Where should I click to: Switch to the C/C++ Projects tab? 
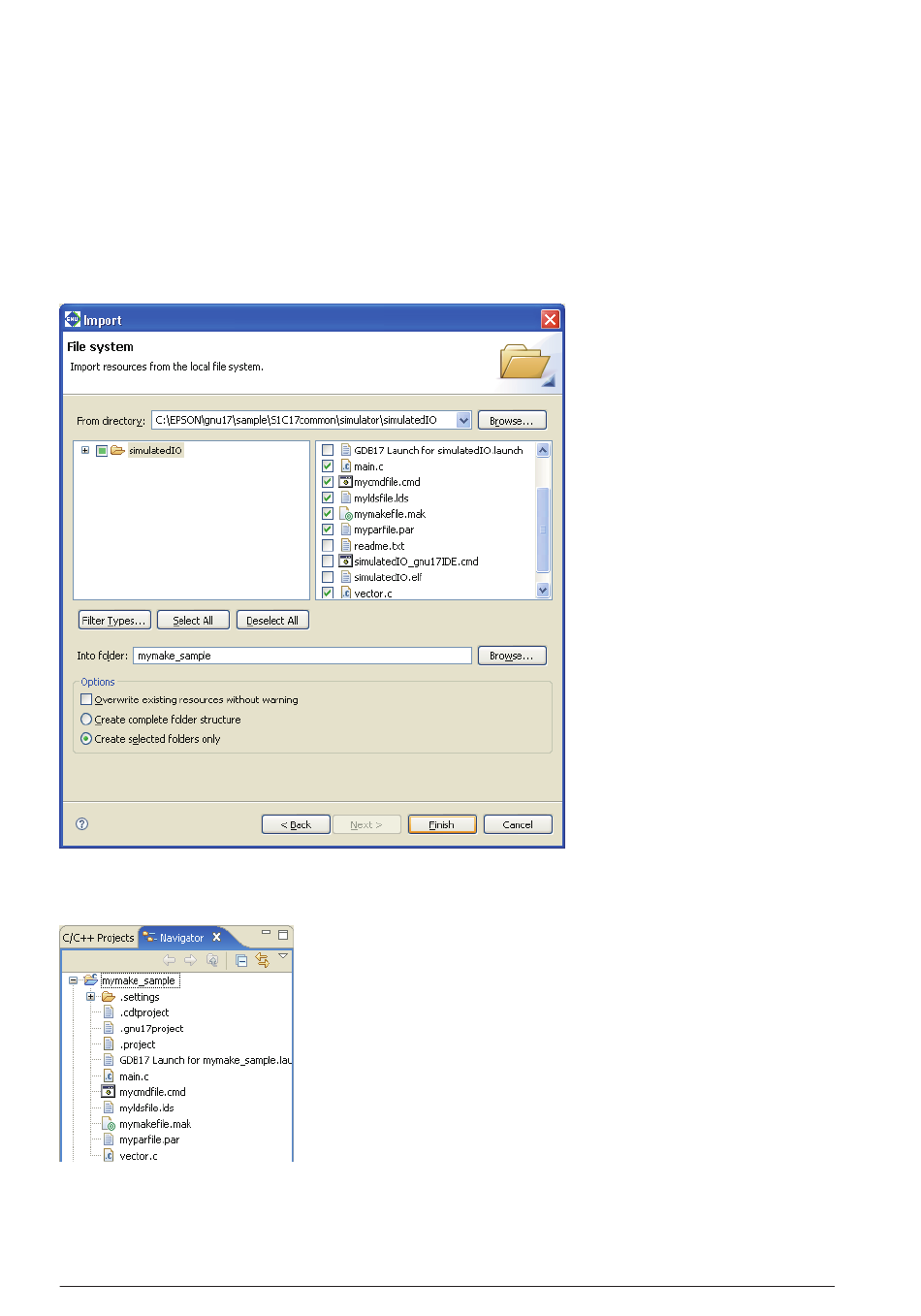click(98, 938)
